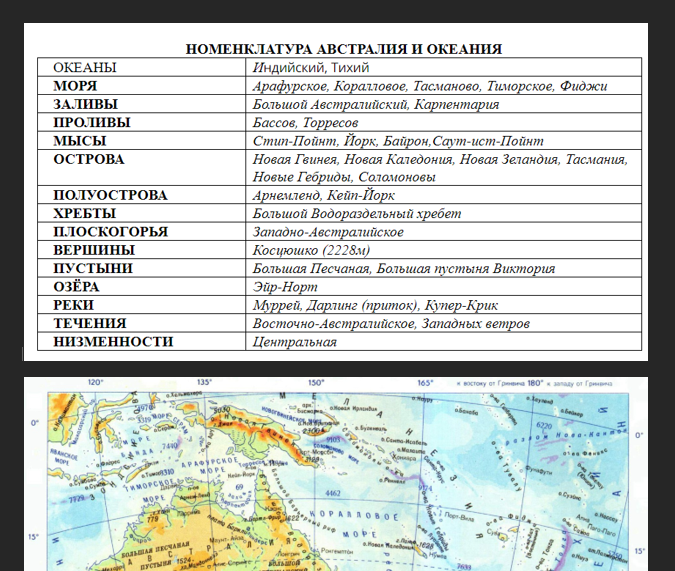This screenshot has width=675, height=571.
Task: Click the 'КОРАЛЛОВОЕ' sea label on map
Action: [x=358, y=516]
